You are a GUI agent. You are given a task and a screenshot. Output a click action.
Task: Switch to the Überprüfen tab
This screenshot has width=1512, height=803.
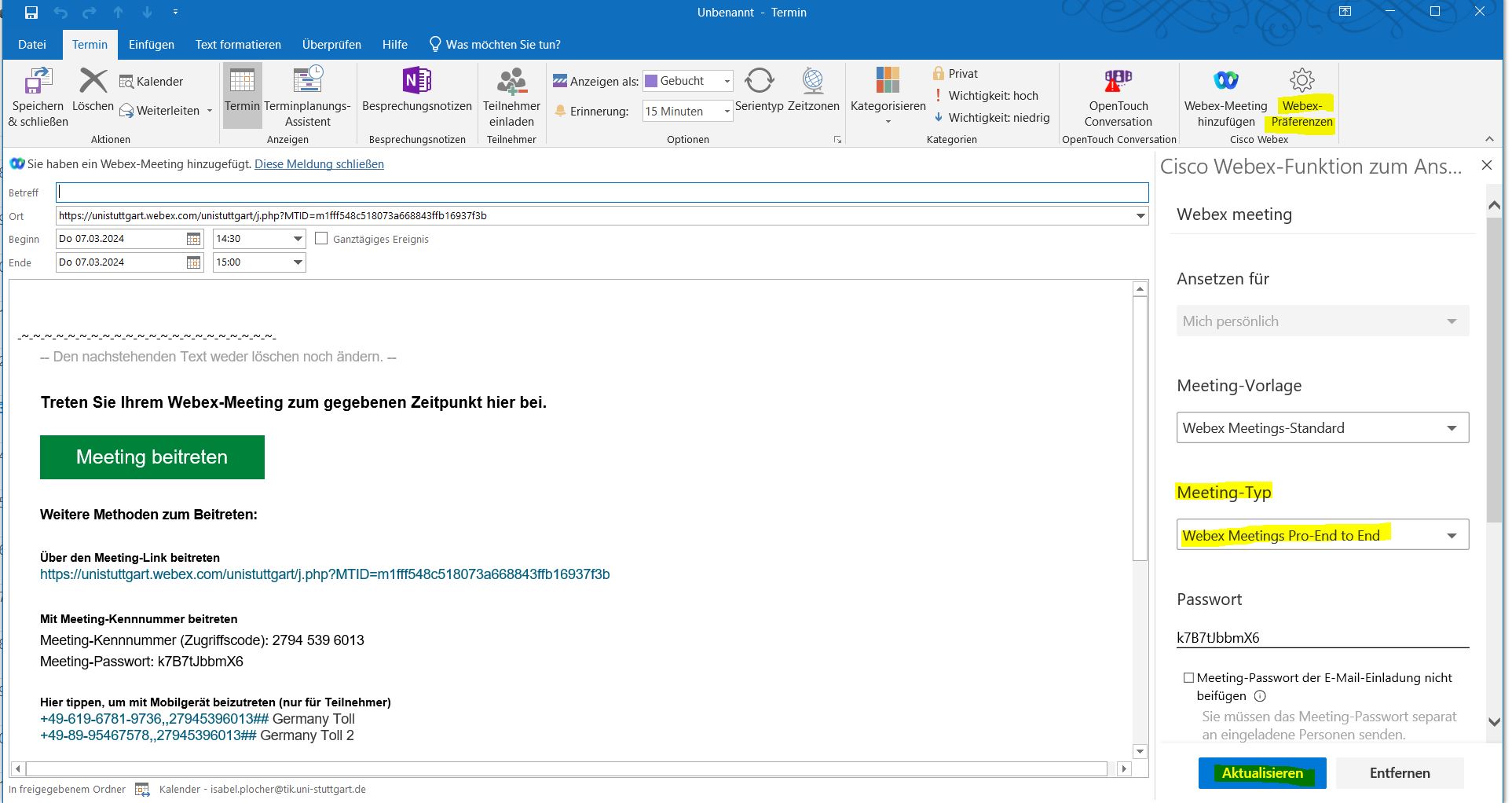coord(331,45)
